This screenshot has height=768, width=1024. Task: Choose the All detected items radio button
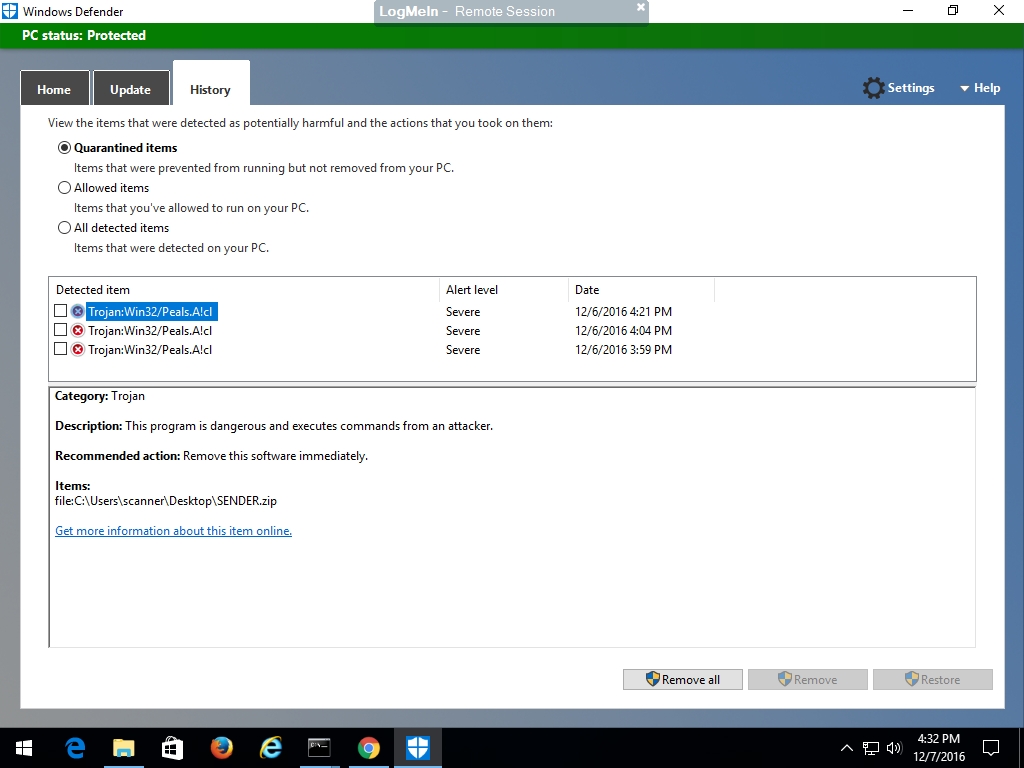(64, 228)
